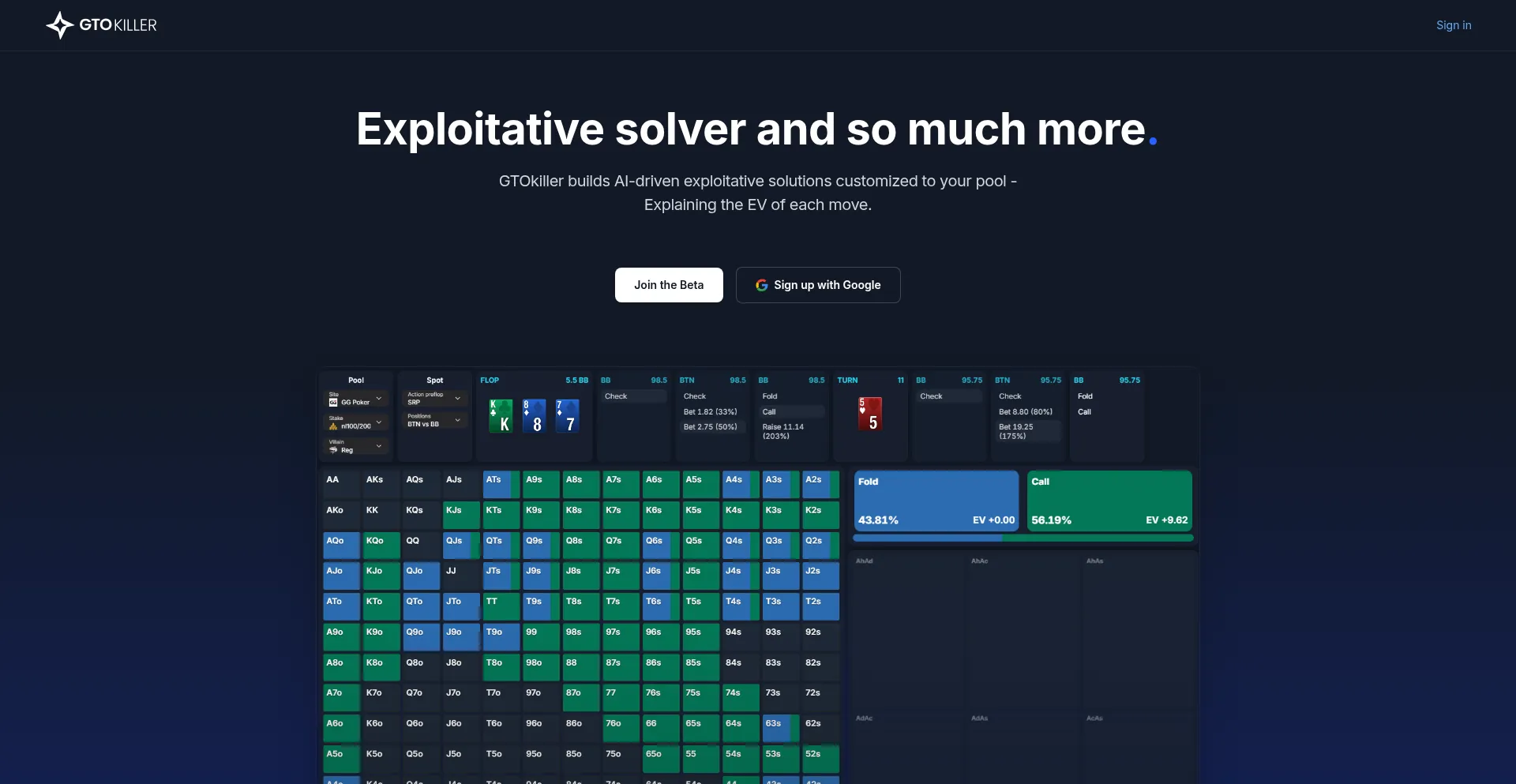
Task: Select the 7 of diamonds flop card
Action: point(567,415)
